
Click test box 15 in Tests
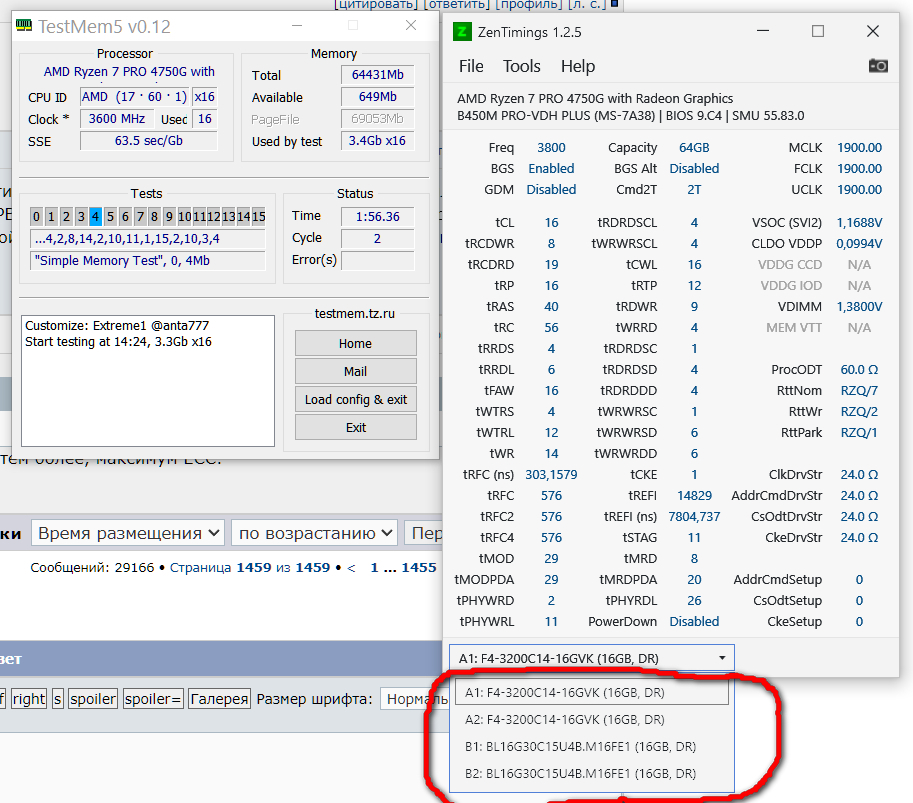(x=259, y=217)
